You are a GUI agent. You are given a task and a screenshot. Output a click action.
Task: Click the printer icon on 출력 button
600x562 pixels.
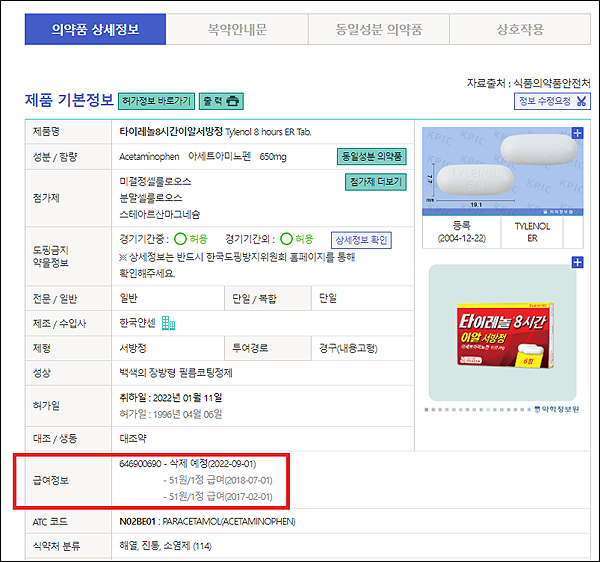pyautogui.click(x=233, y=101)
